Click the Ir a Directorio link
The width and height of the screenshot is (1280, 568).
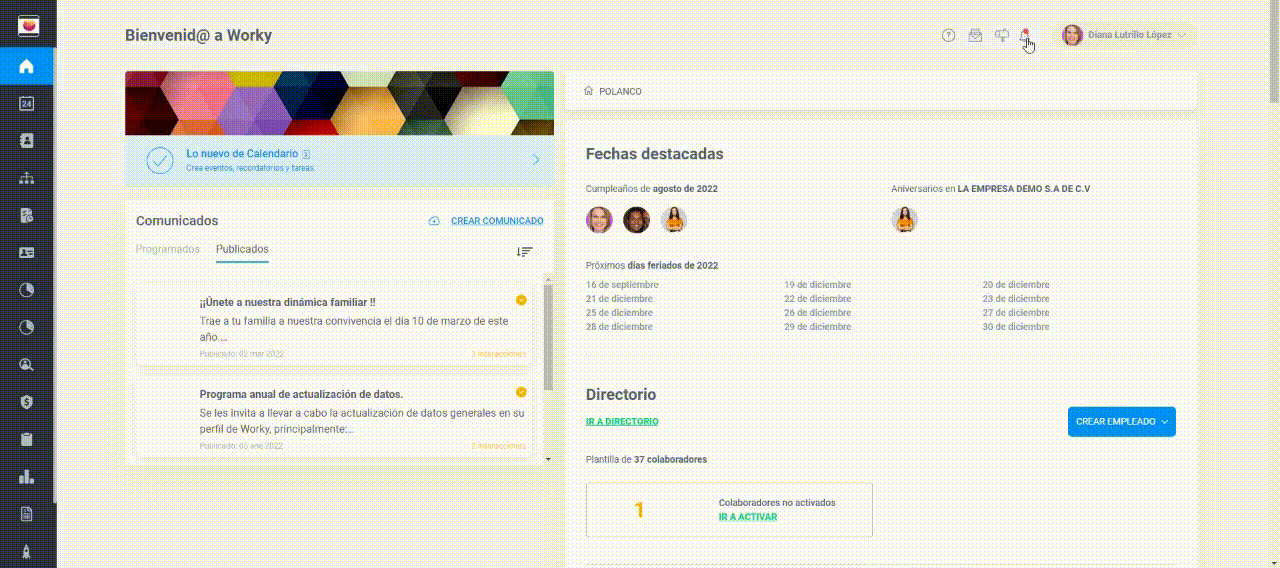pos(622,422)
